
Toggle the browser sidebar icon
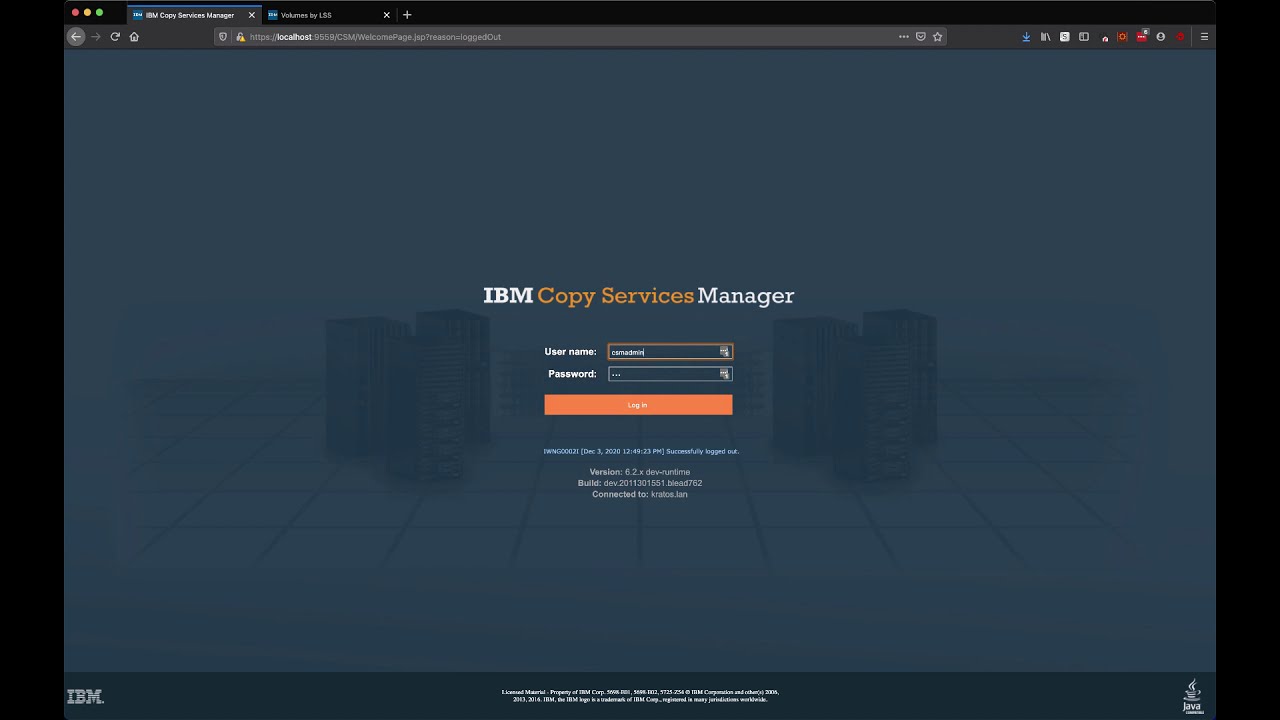[1084, 36]
